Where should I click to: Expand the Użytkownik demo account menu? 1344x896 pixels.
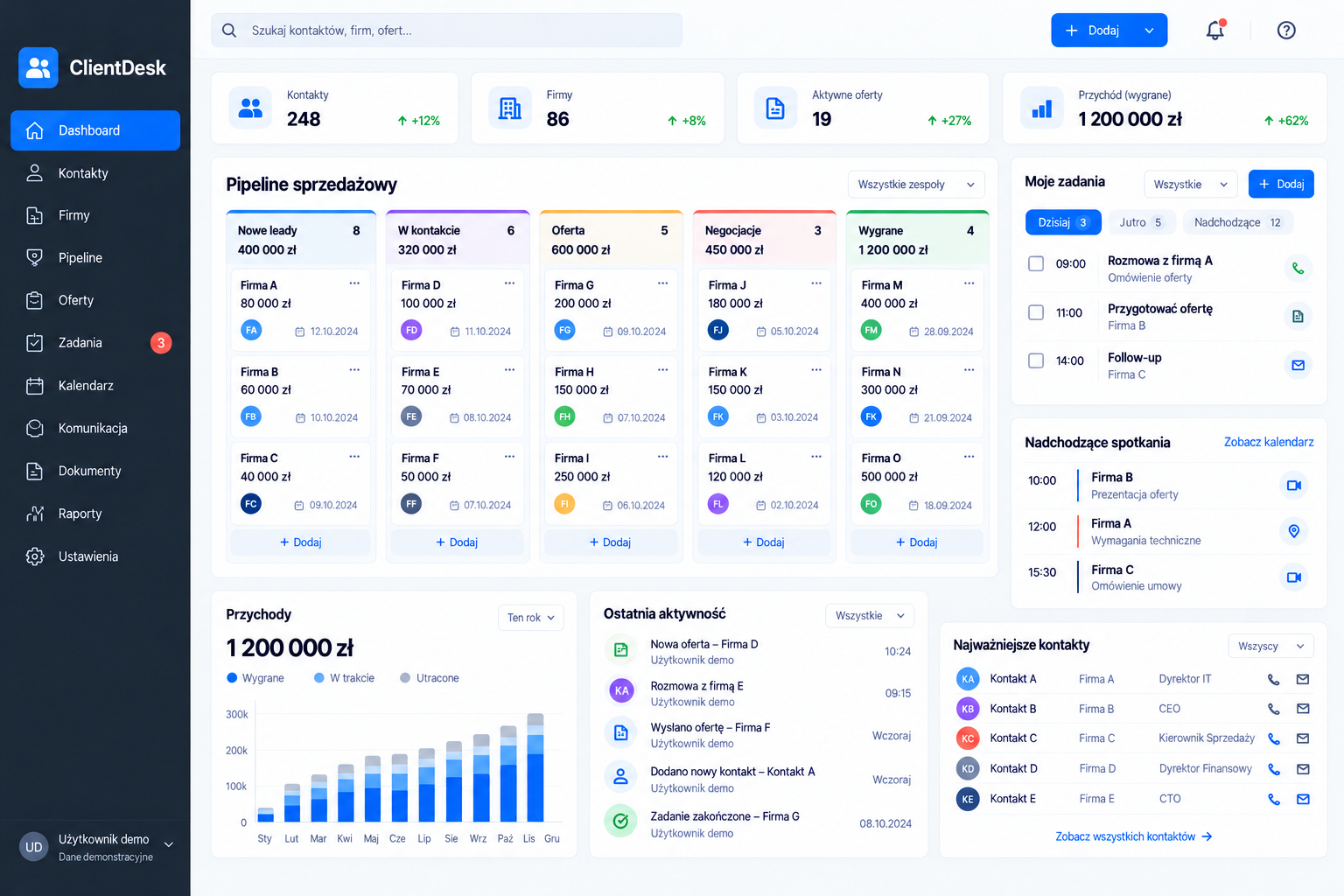coord(169,845)
